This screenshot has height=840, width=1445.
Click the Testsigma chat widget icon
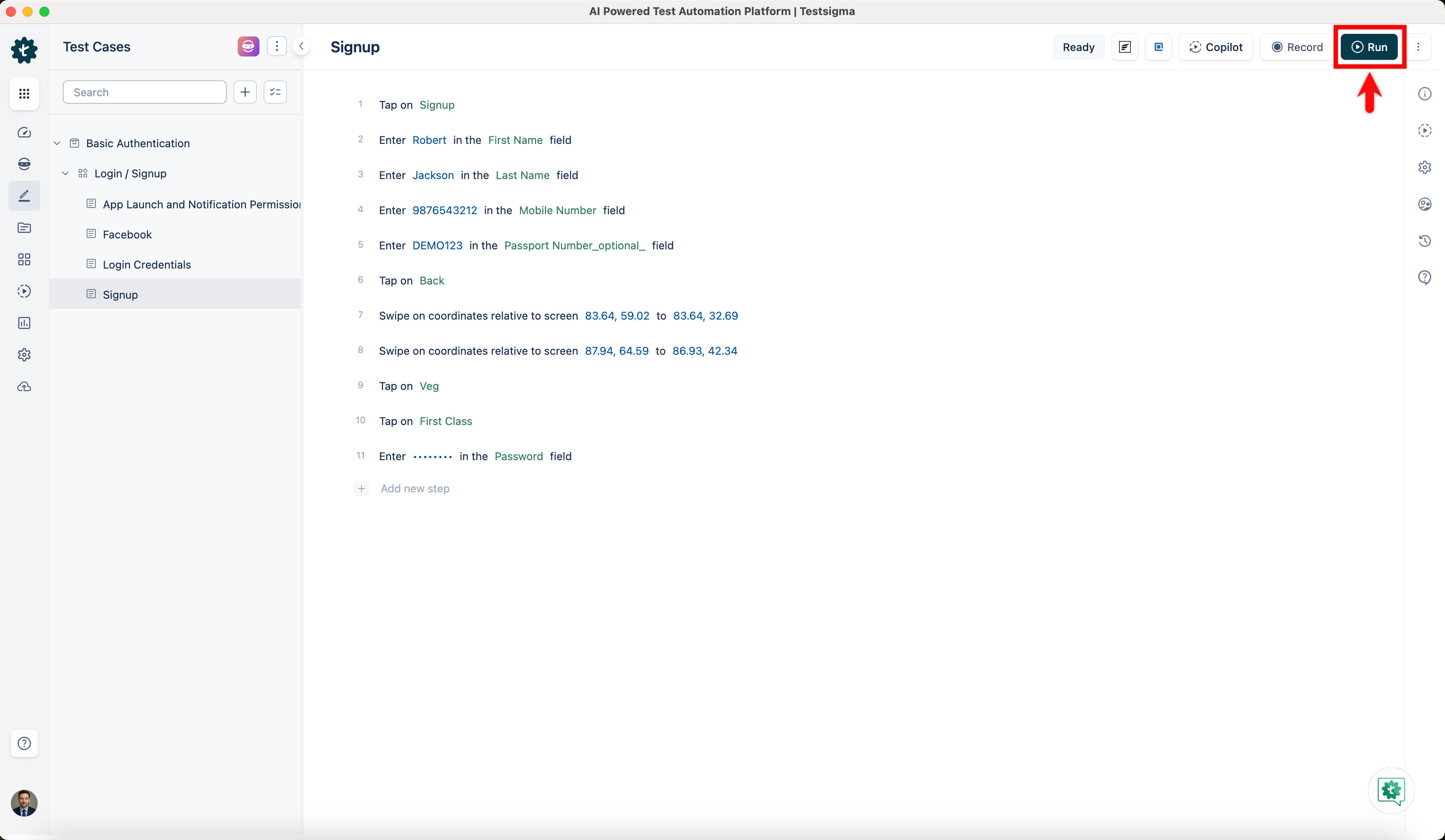tap(1391, 791)
